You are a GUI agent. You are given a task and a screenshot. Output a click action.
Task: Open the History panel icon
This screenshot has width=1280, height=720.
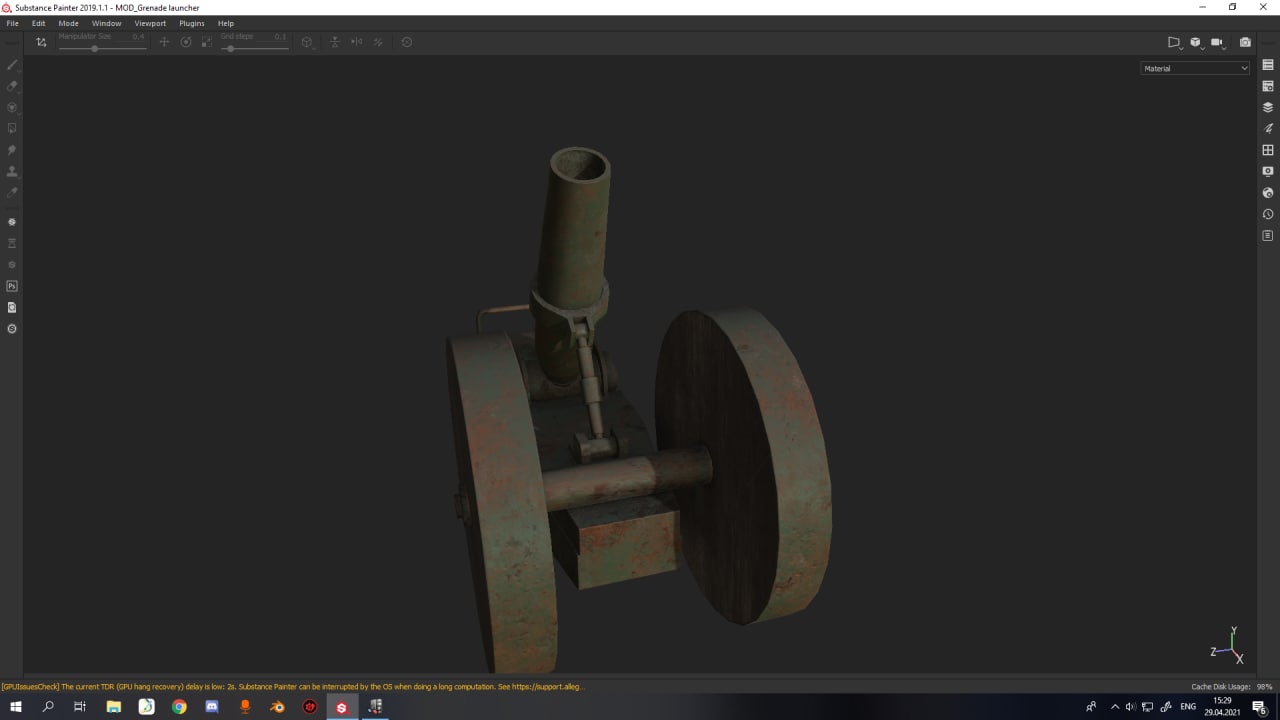tap(1268, 214)
